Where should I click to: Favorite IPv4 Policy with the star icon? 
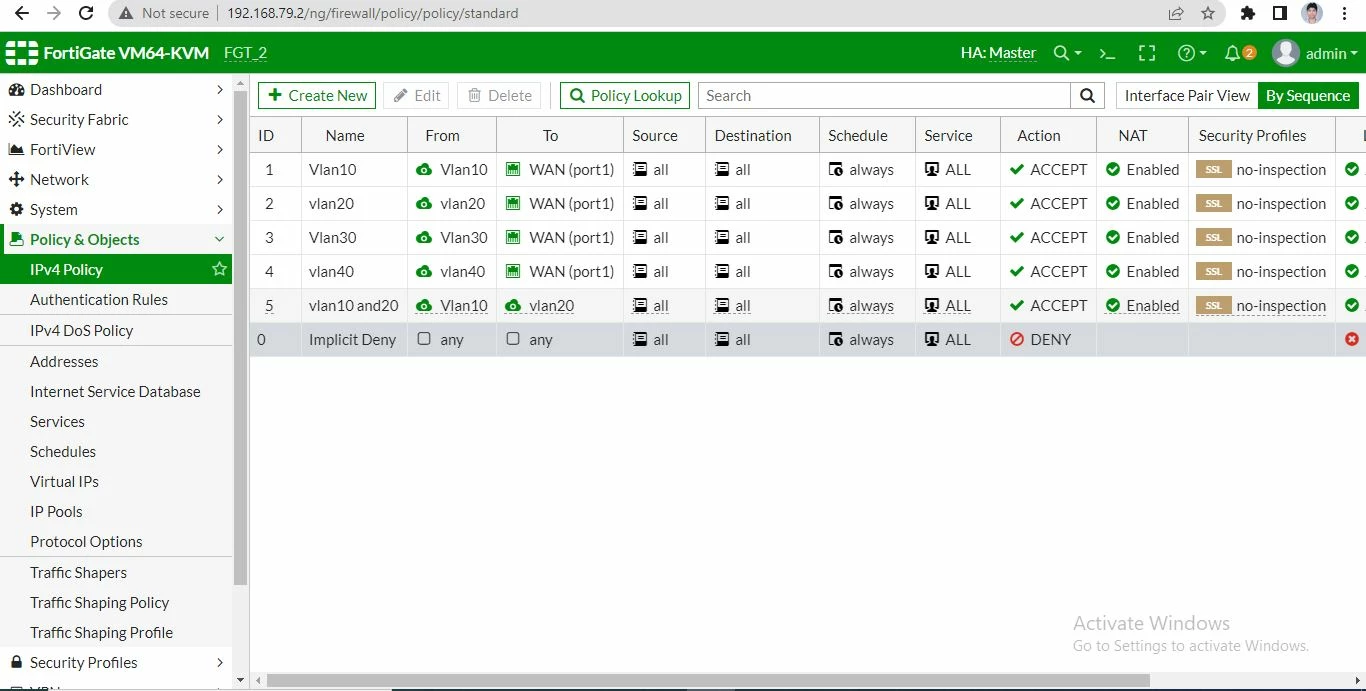click(x=219, y=269)
